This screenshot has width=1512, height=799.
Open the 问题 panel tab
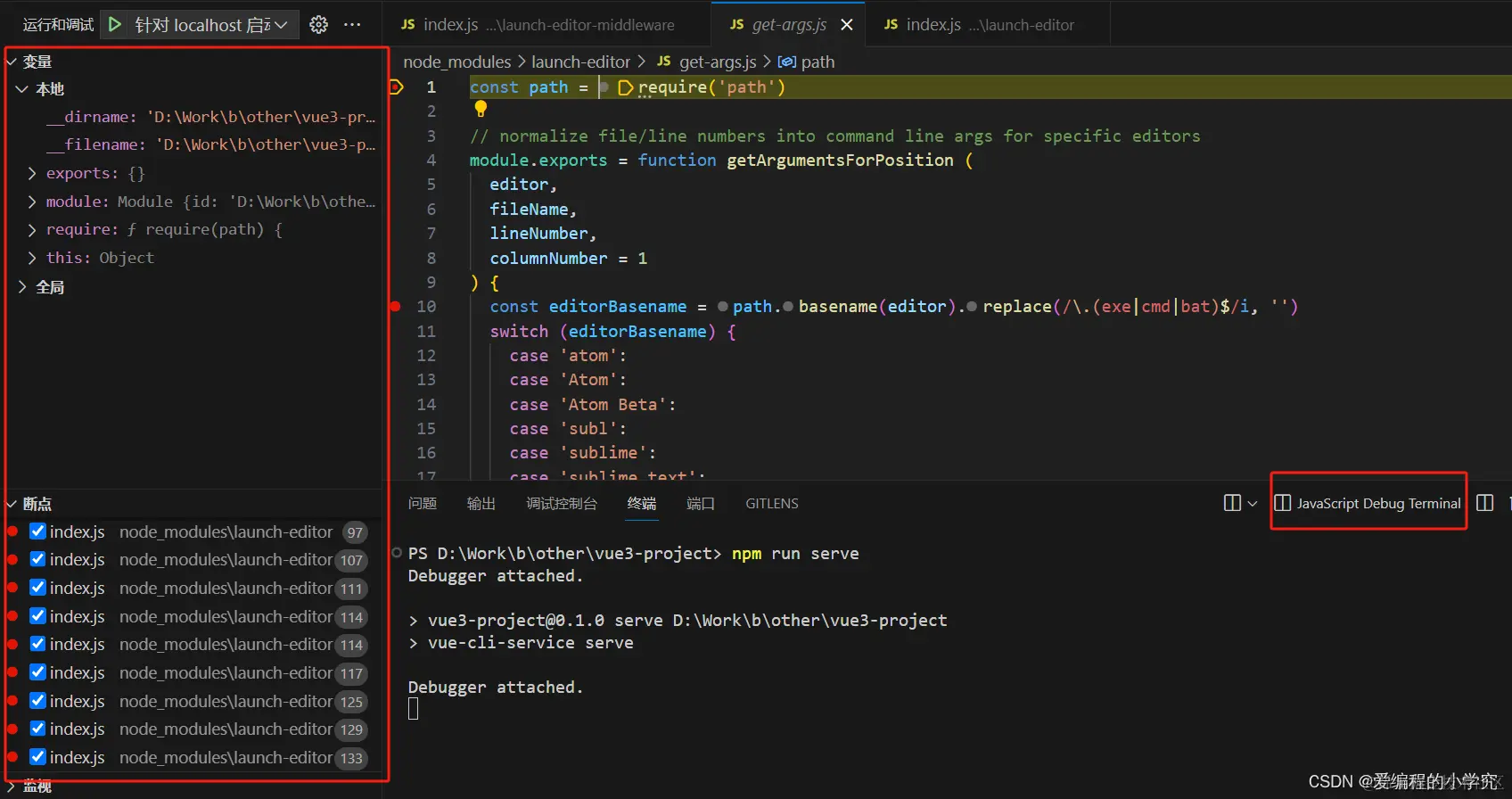[423, 503]
